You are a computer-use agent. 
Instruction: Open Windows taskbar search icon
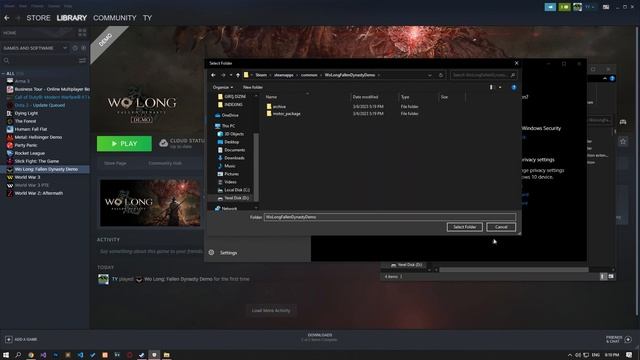[x=18, y=355]
